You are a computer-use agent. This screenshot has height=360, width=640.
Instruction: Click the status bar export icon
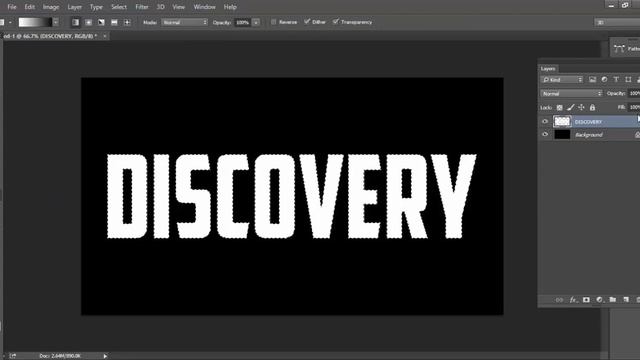pos(13,356)
